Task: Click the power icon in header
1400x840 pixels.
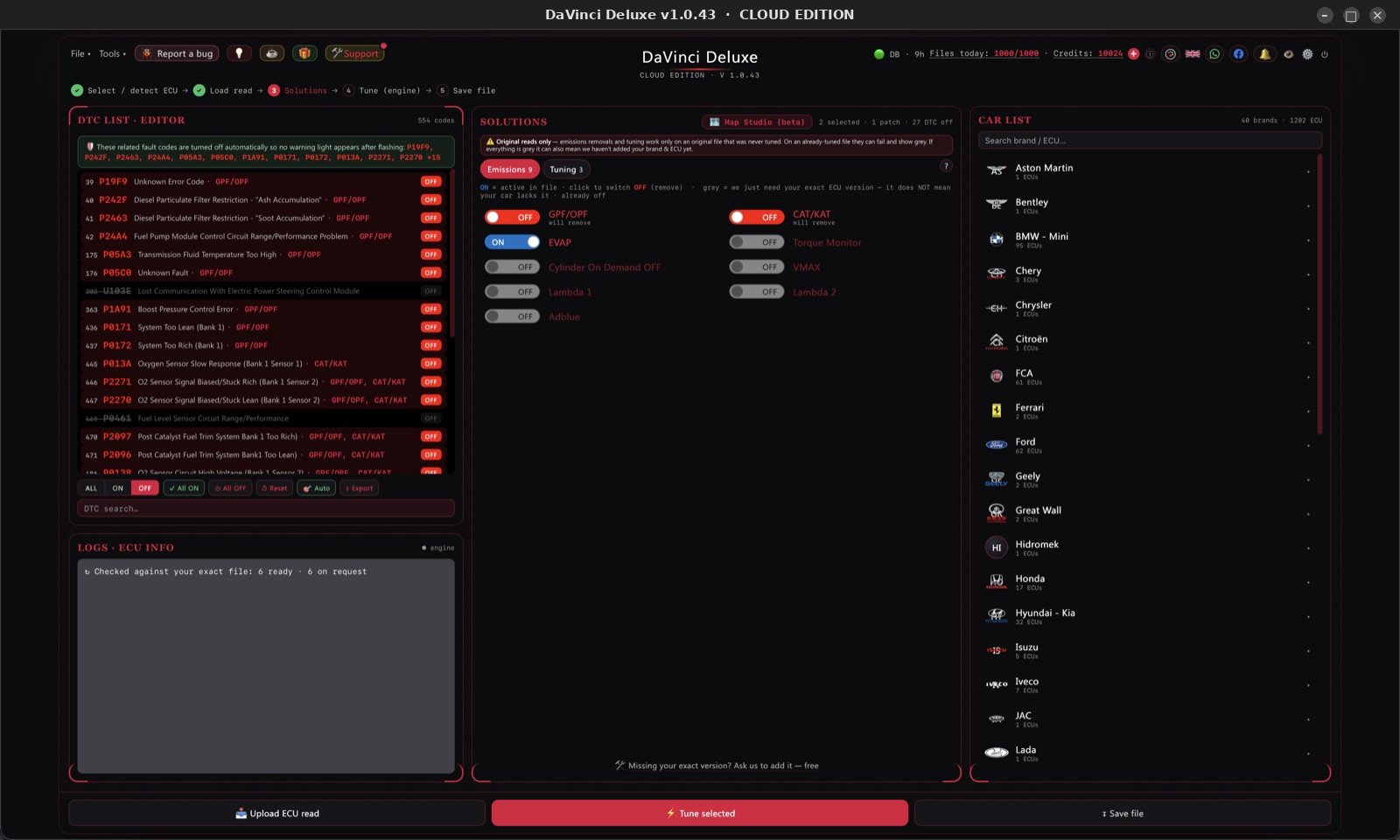Action: click(x=1325, y=54)
